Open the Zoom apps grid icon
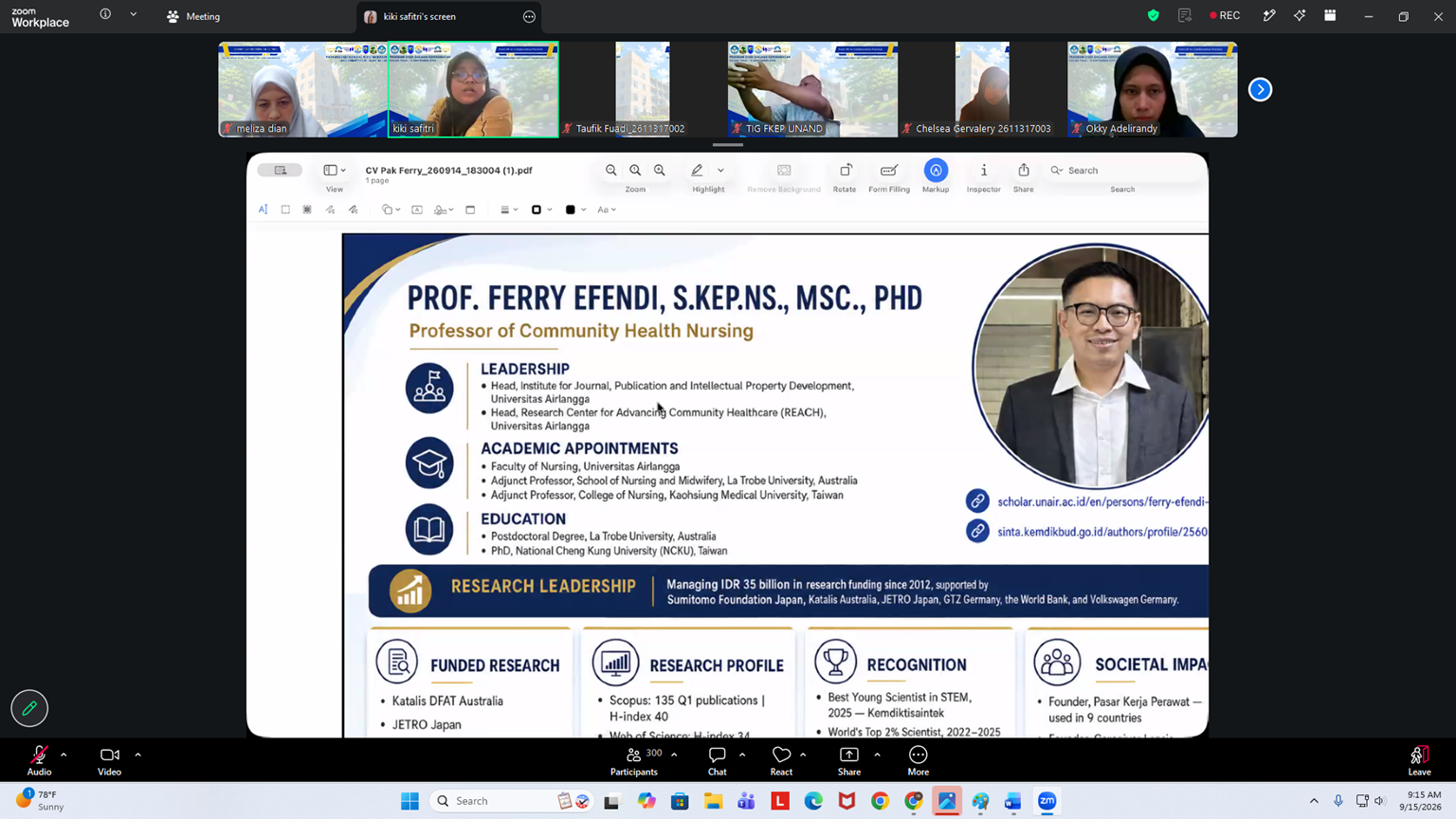 1330,15
